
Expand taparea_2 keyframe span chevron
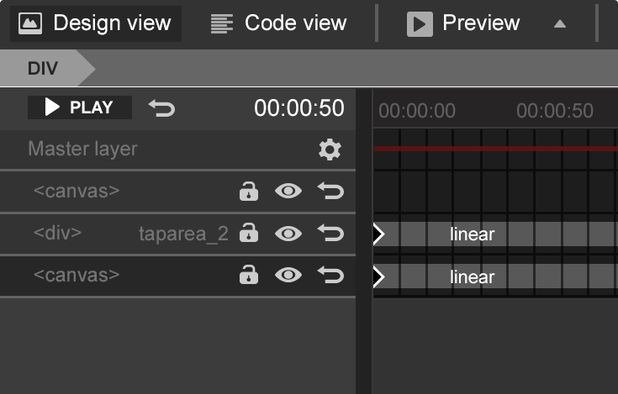click(379, 234)
